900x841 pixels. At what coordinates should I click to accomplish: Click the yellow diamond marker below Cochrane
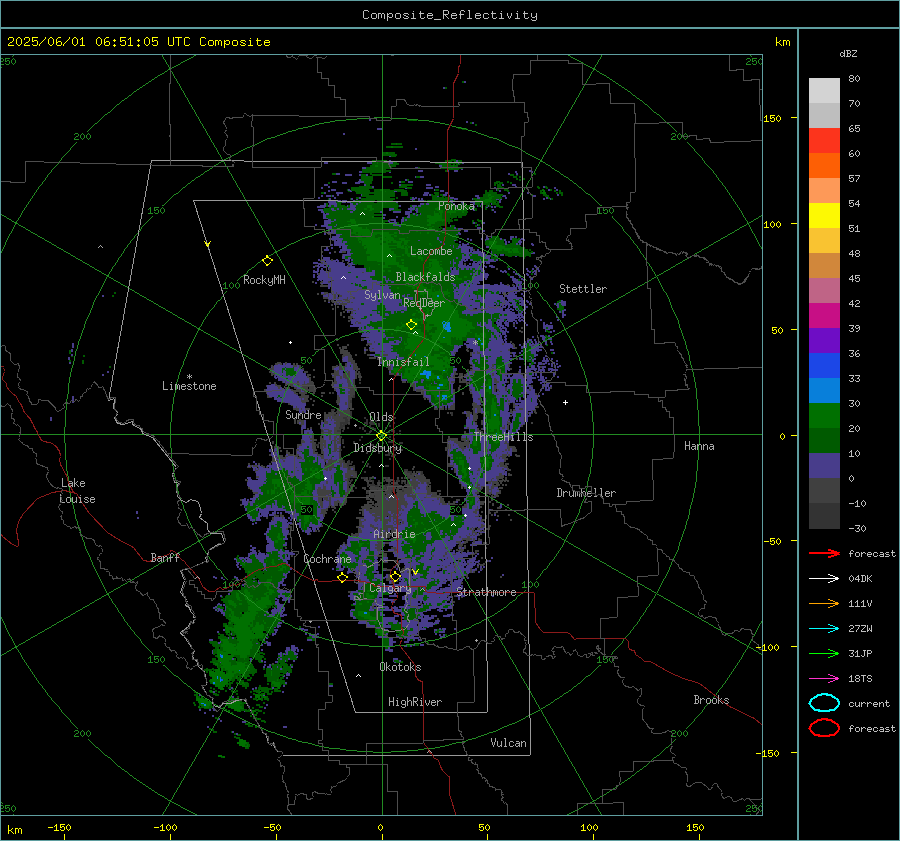[x=342, y=577]
